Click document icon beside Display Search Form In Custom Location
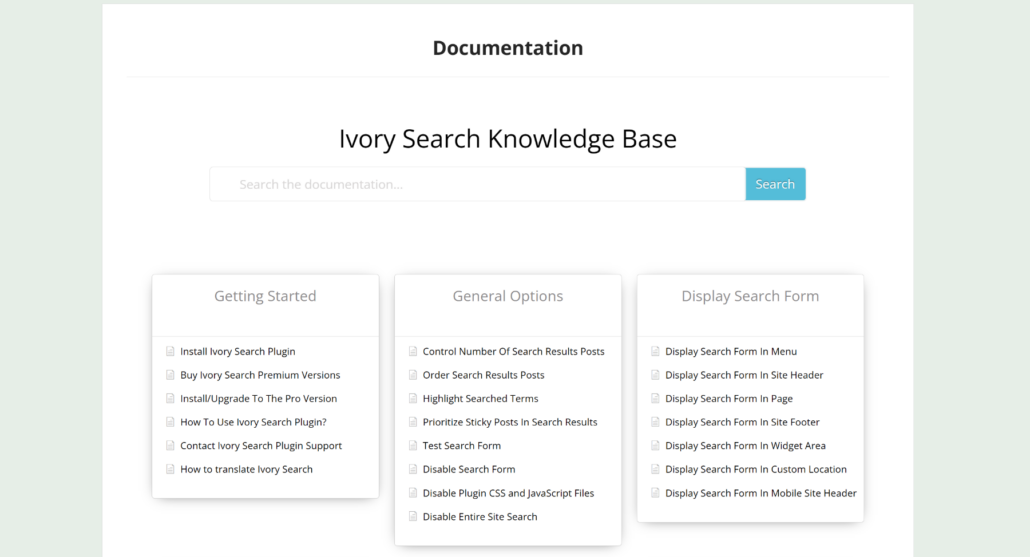This screenshot has width=1030, height=557. point(655,470)
